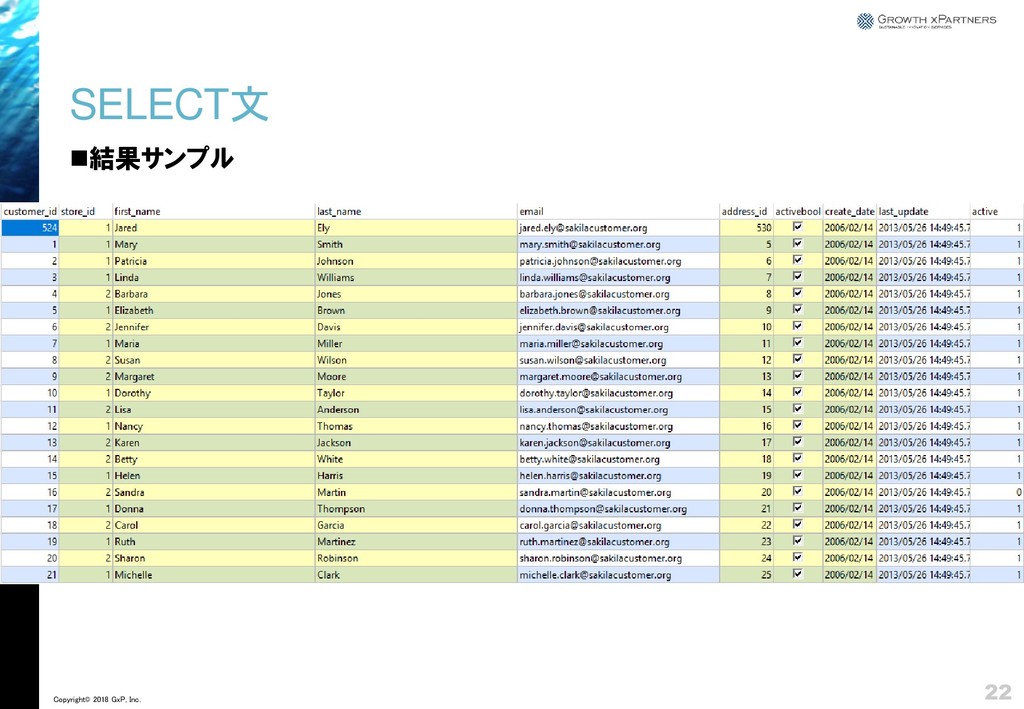
Task: Click the first_name column header
Action: tap(214, 212)
